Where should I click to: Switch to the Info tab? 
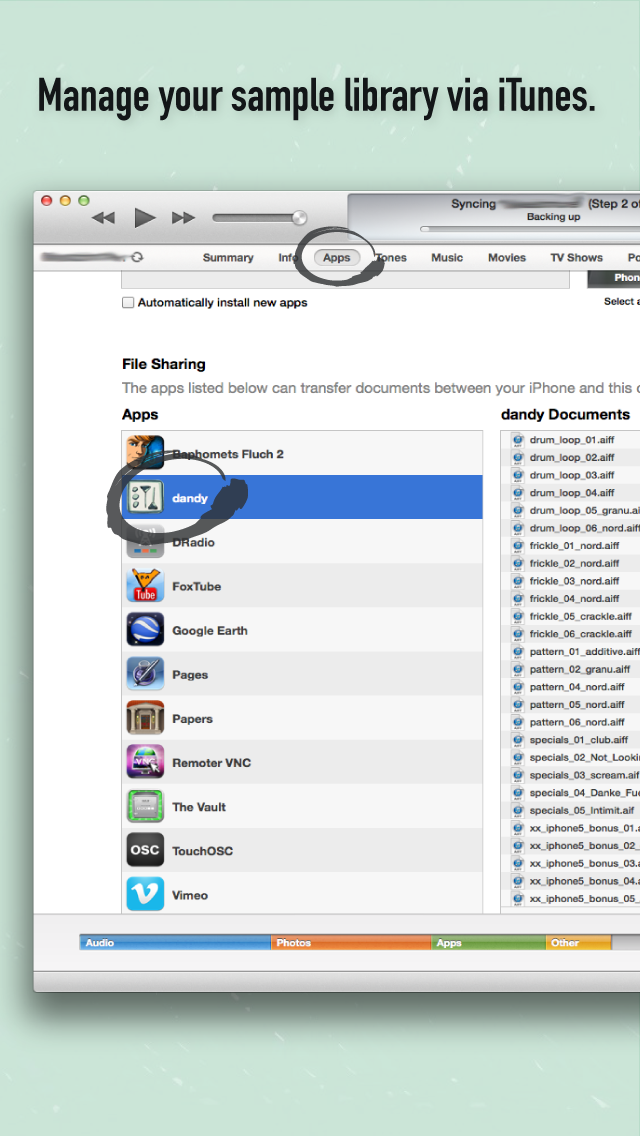click(288, 257)
